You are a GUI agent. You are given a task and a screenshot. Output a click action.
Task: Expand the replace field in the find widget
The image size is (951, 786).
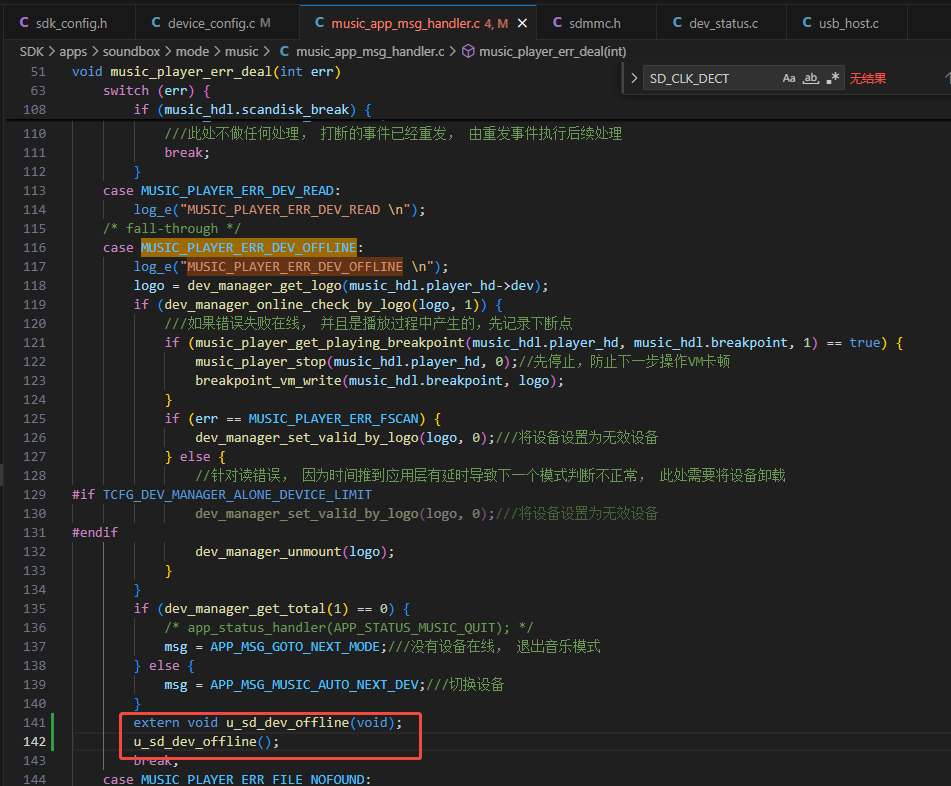coord(634,78)
